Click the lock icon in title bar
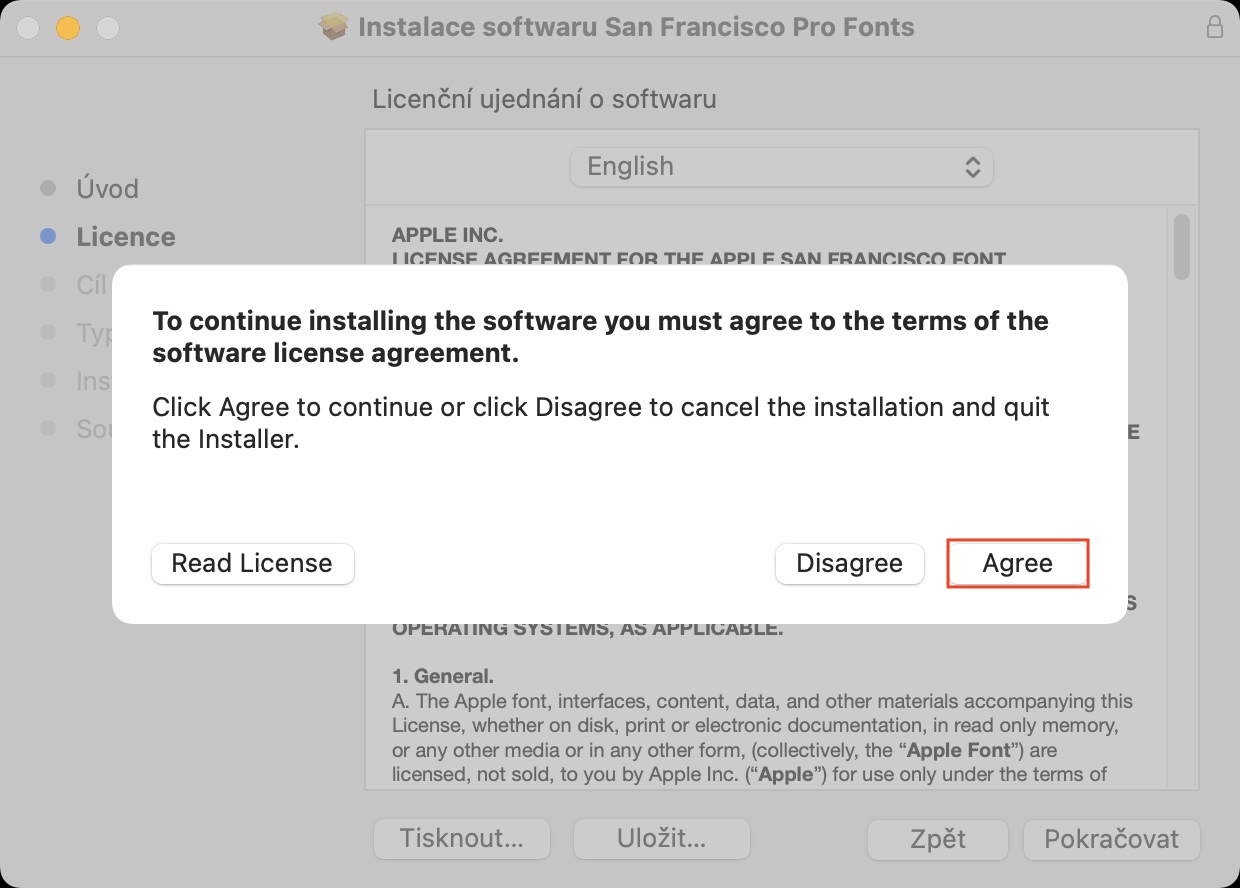The width and height of the screenshot is (1240, 888). (1215, 27)
